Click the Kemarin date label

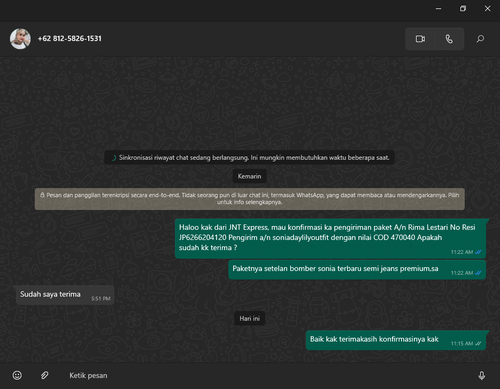[249, 176]
